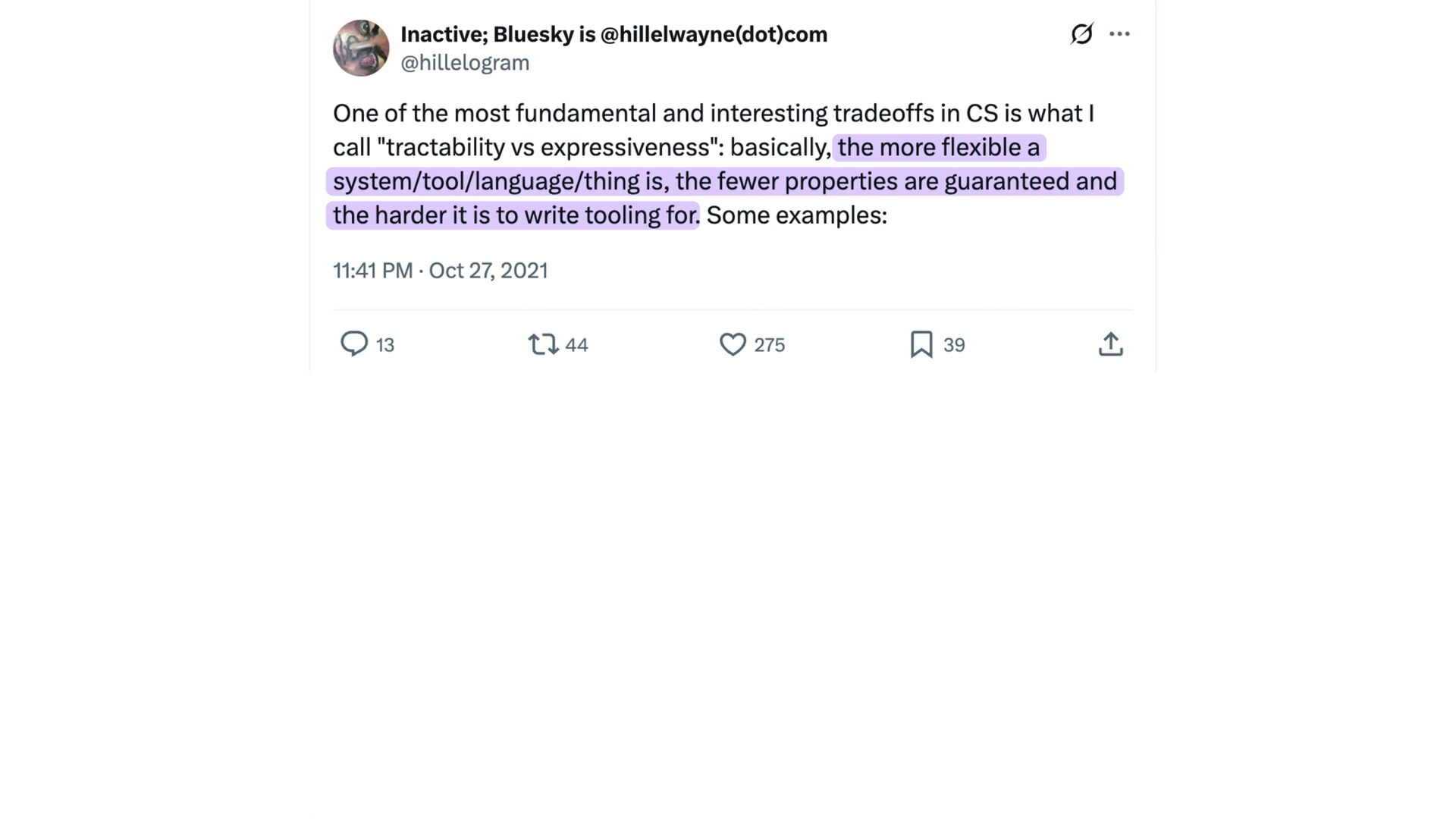Click the bookmark count 39

click(954, 345)
